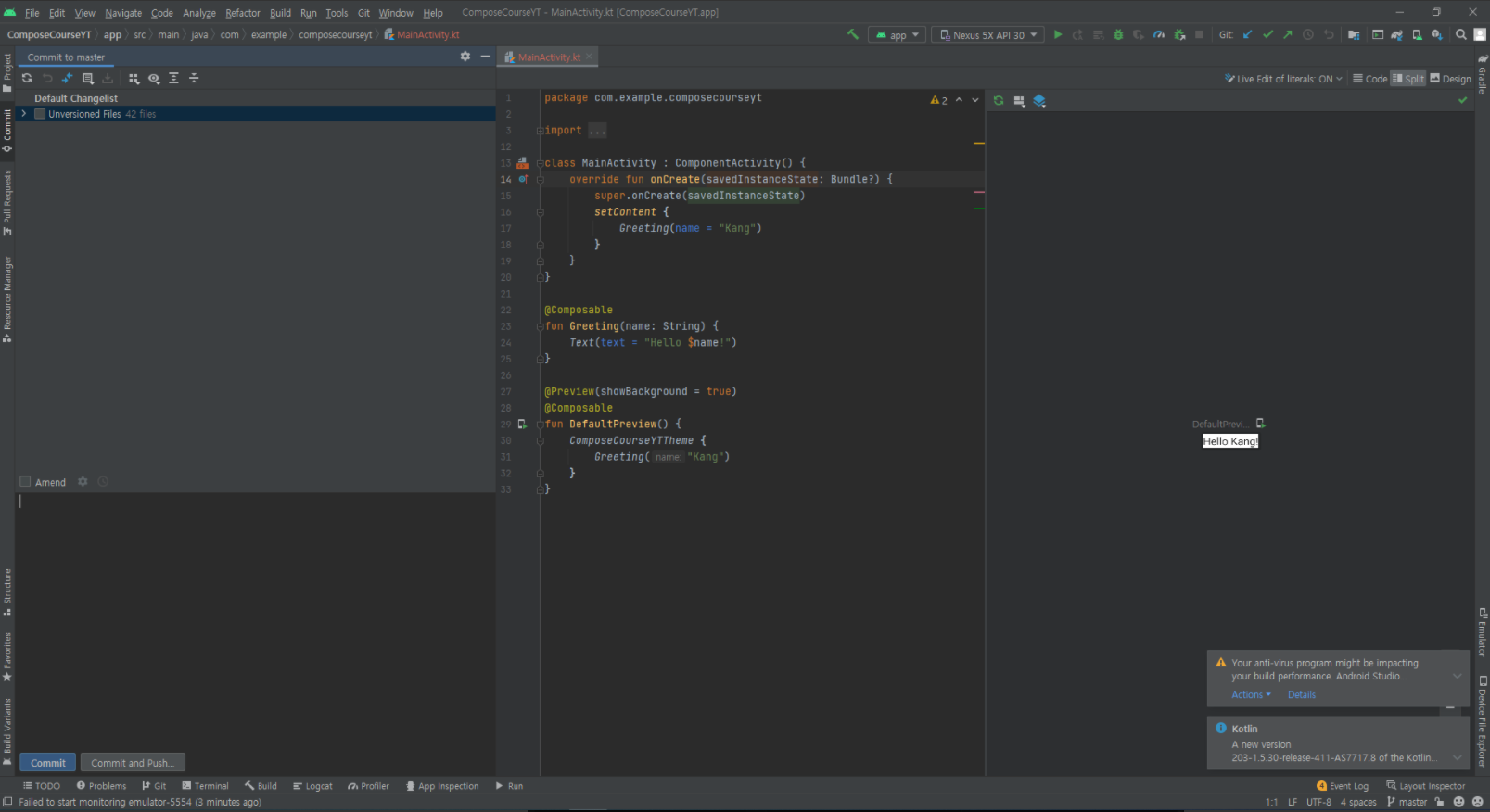
Task: Expand the Unversioned Files node
Action: [x=24, y=114]
